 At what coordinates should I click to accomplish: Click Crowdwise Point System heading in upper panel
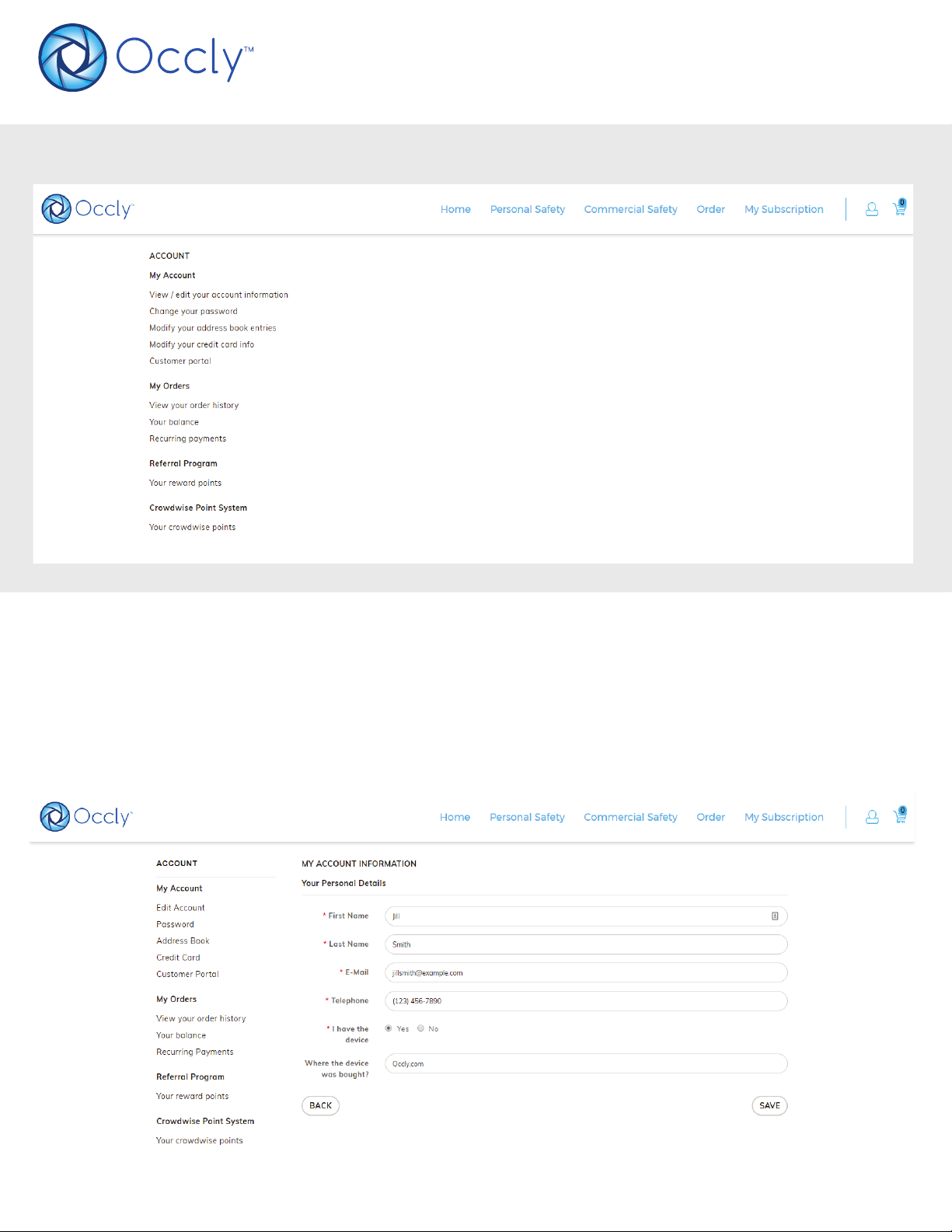click(x=198, y=508)
